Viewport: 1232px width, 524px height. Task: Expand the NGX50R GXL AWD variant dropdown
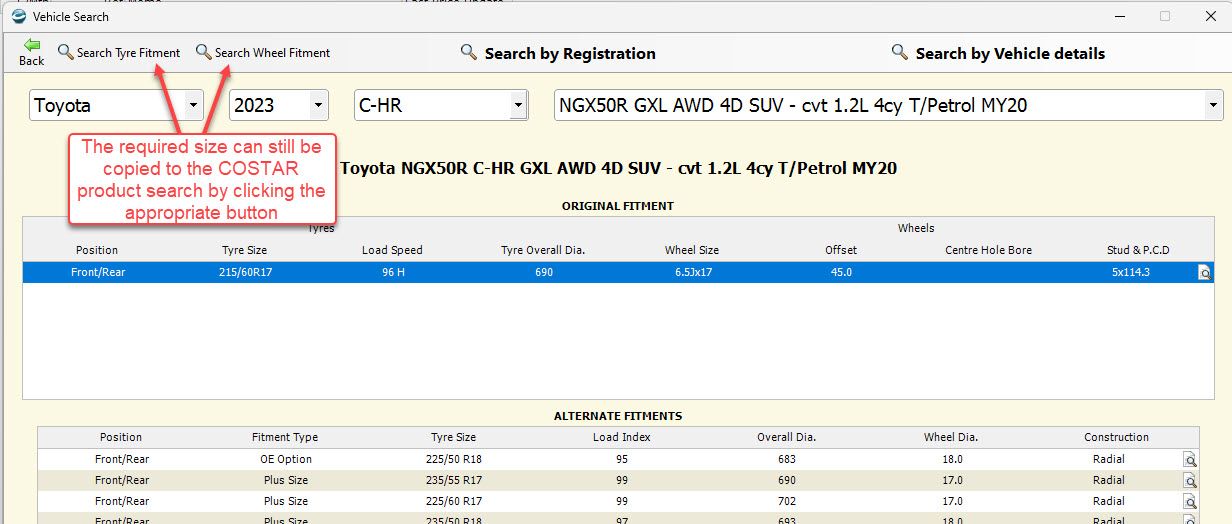[1214, 105]
